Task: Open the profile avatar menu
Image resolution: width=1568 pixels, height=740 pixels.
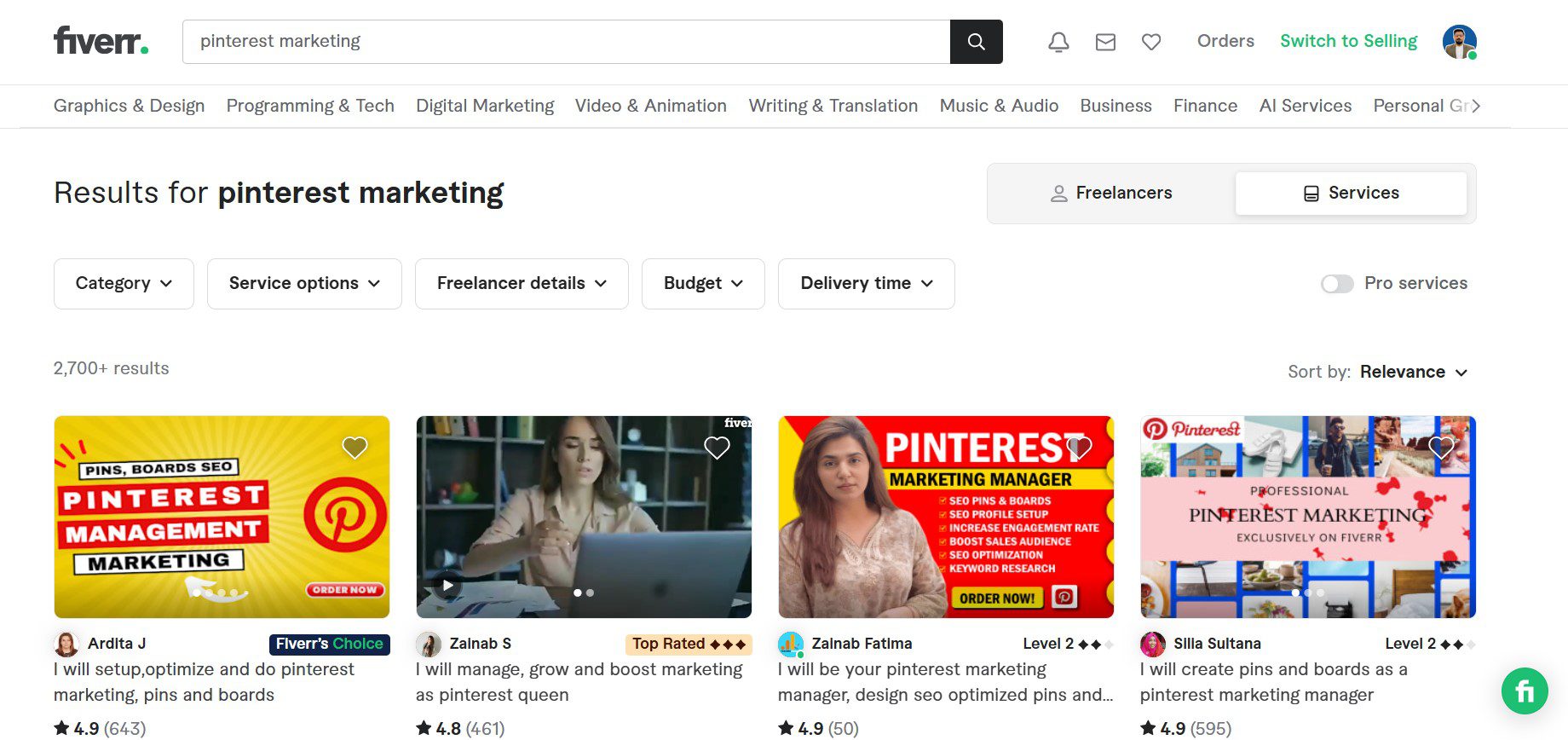Action: 1459,42
